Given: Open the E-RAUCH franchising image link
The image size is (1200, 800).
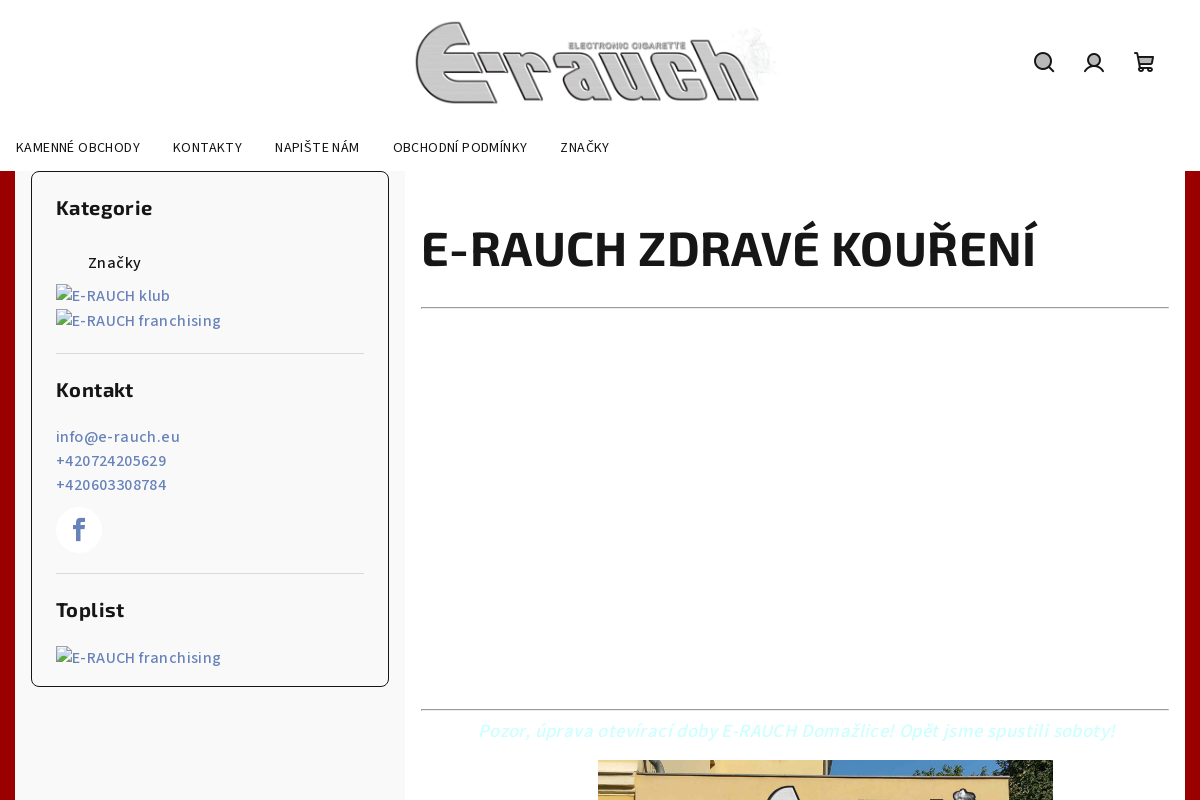Looking at the screenshot, I should tap(138, 320).
